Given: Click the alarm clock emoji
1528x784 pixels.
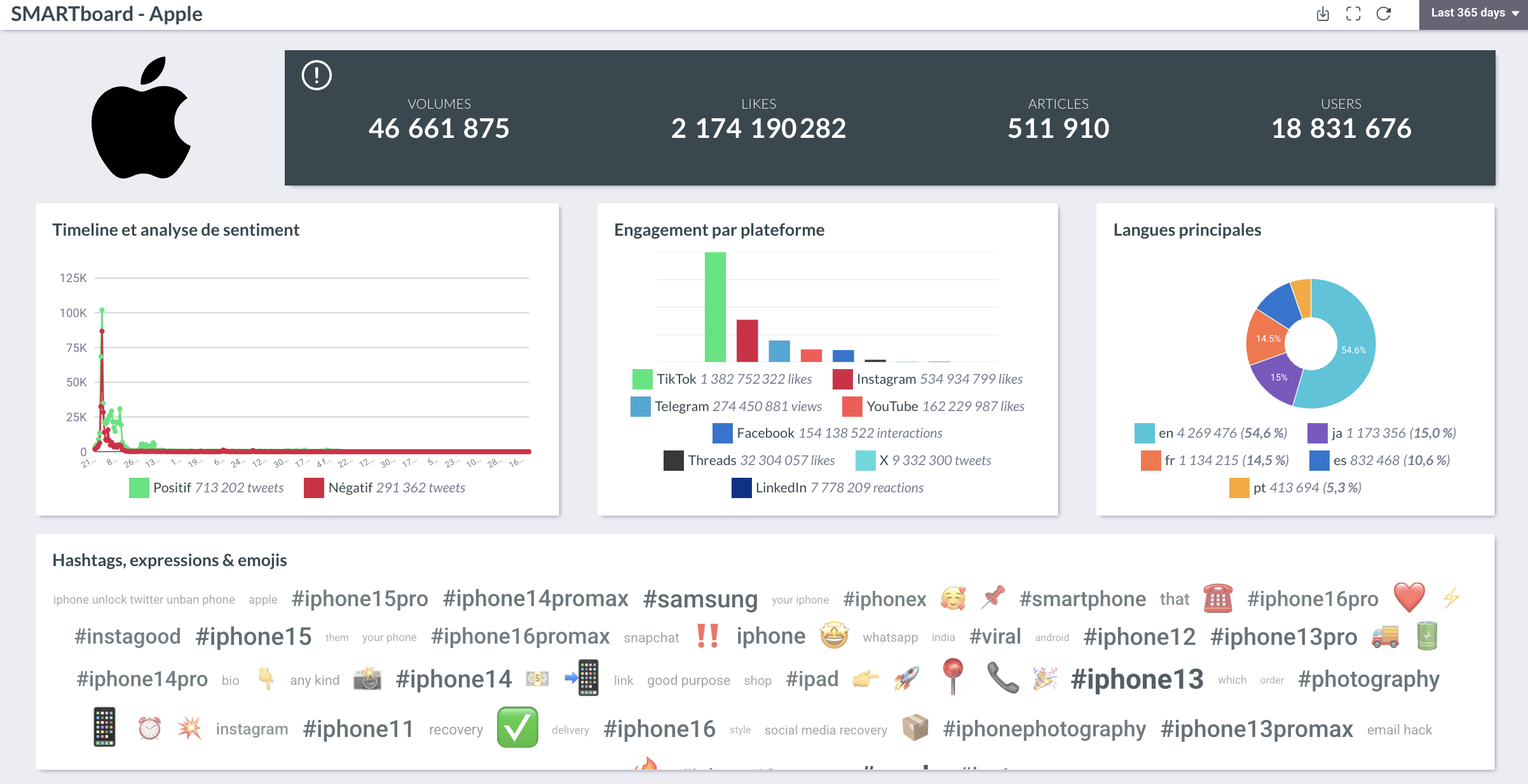Looking at the screenshot, I should point(150,728).
